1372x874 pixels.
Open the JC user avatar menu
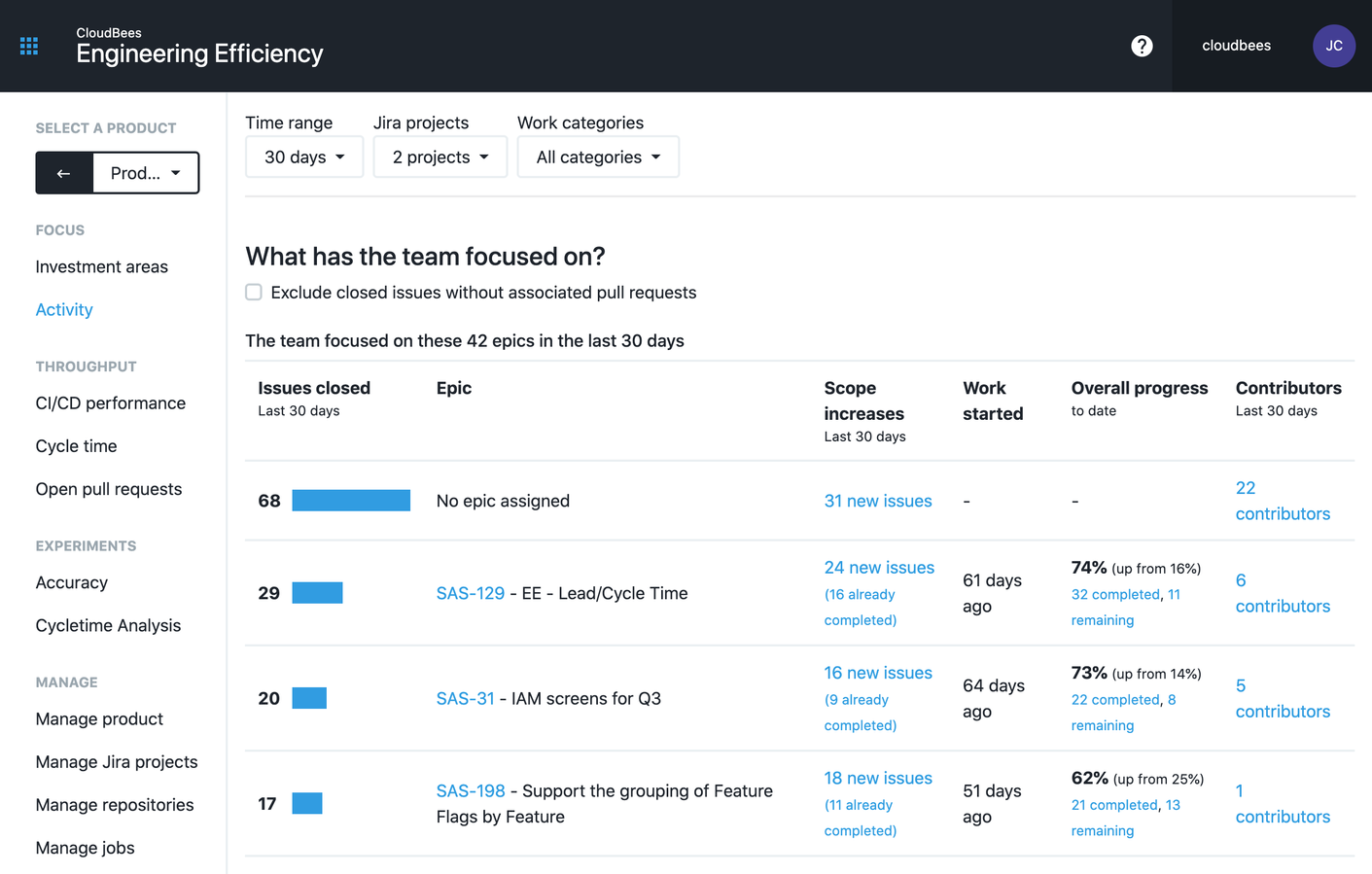pos(1333,46)
